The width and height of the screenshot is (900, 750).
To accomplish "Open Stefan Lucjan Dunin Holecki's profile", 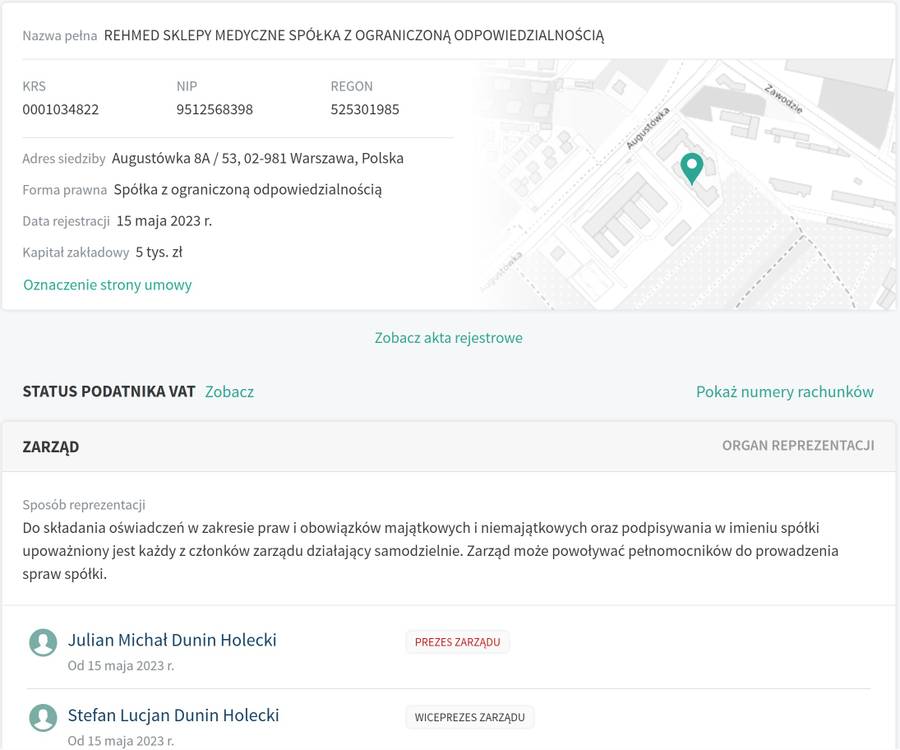I will click(x=173, y=715).
